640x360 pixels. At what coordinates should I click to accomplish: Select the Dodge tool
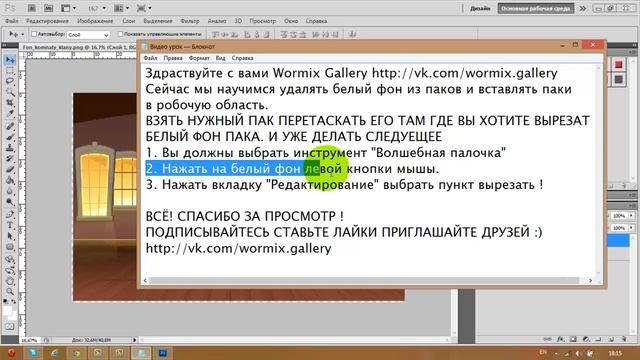coord(10,202)
